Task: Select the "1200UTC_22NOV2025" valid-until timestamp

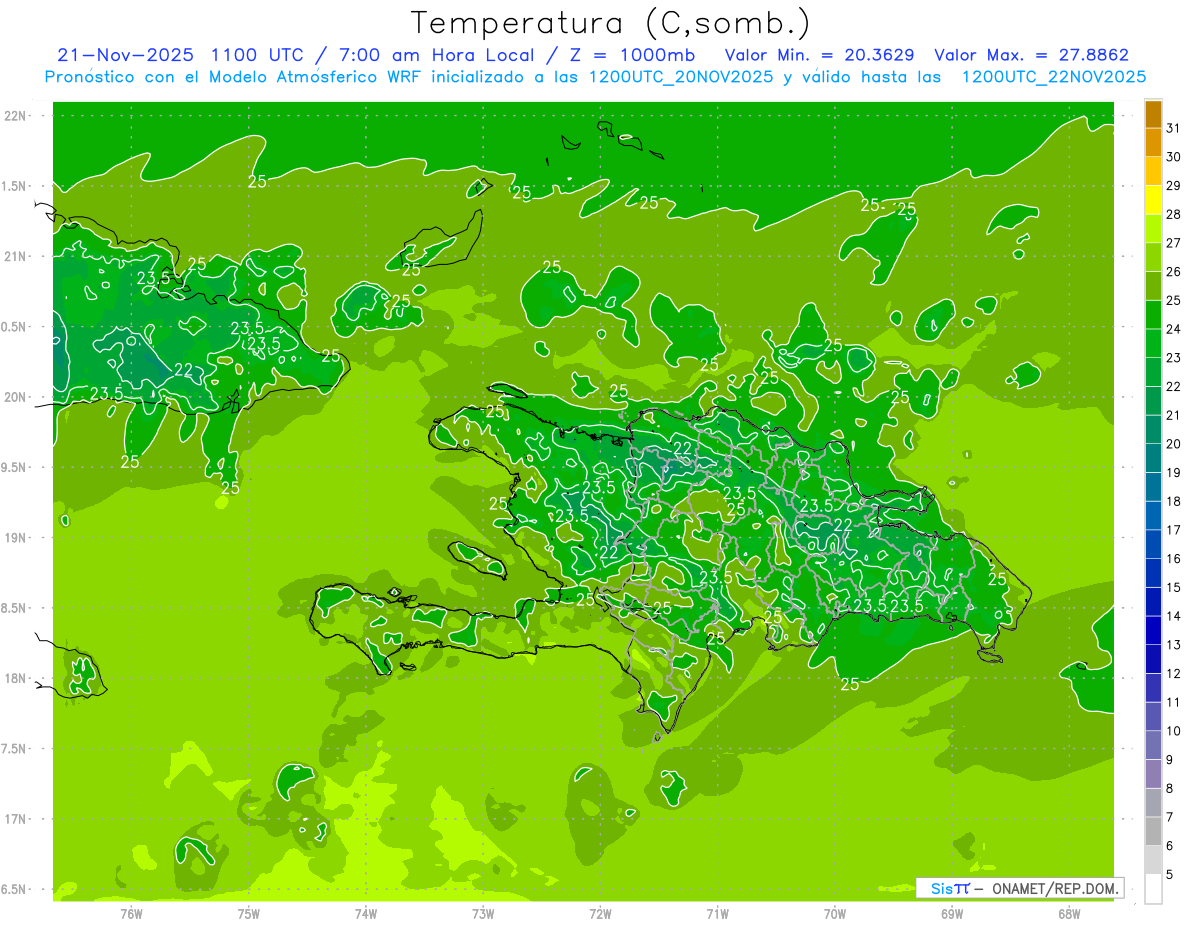Action: click(1053, 77)
